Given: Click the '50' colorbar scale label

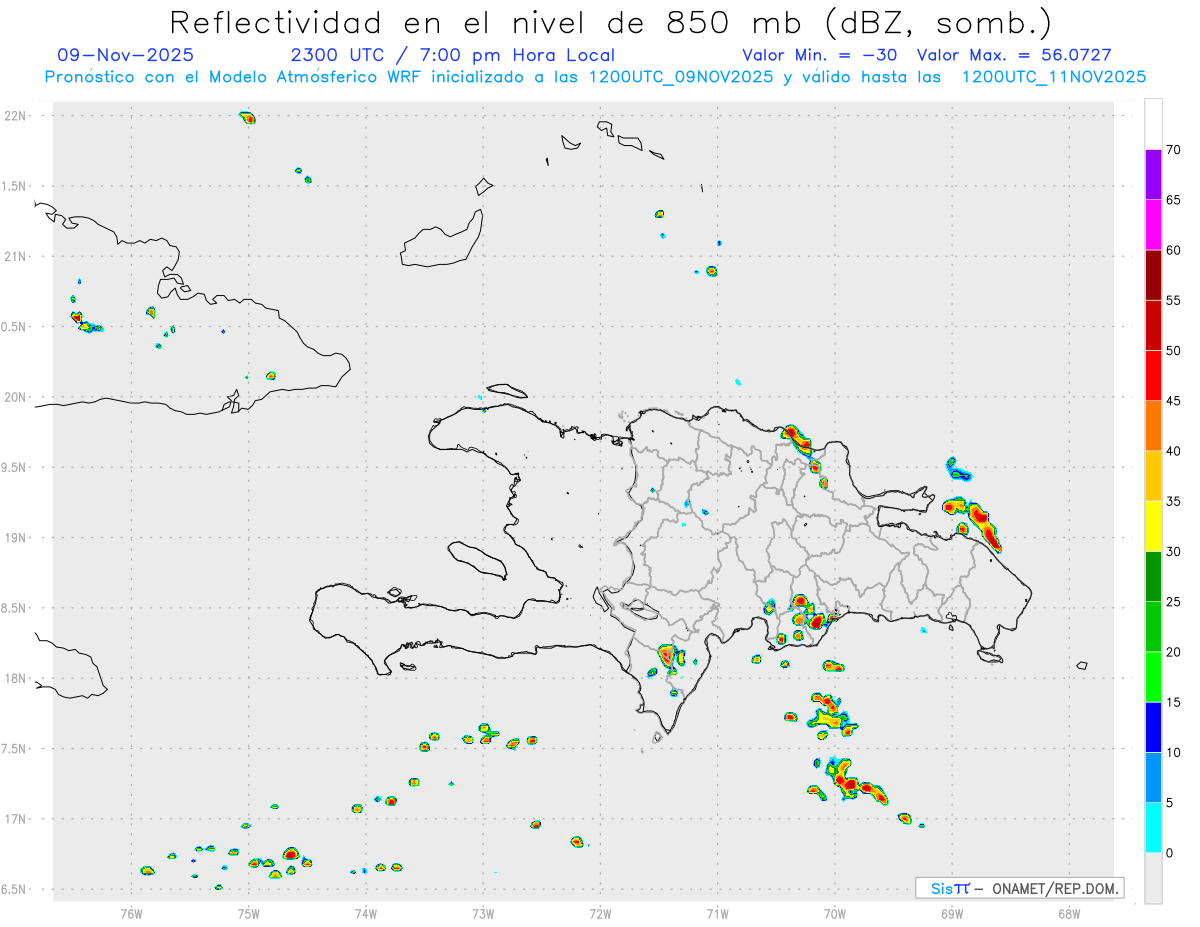Looking at the screenshot, I should [1173, 351].
